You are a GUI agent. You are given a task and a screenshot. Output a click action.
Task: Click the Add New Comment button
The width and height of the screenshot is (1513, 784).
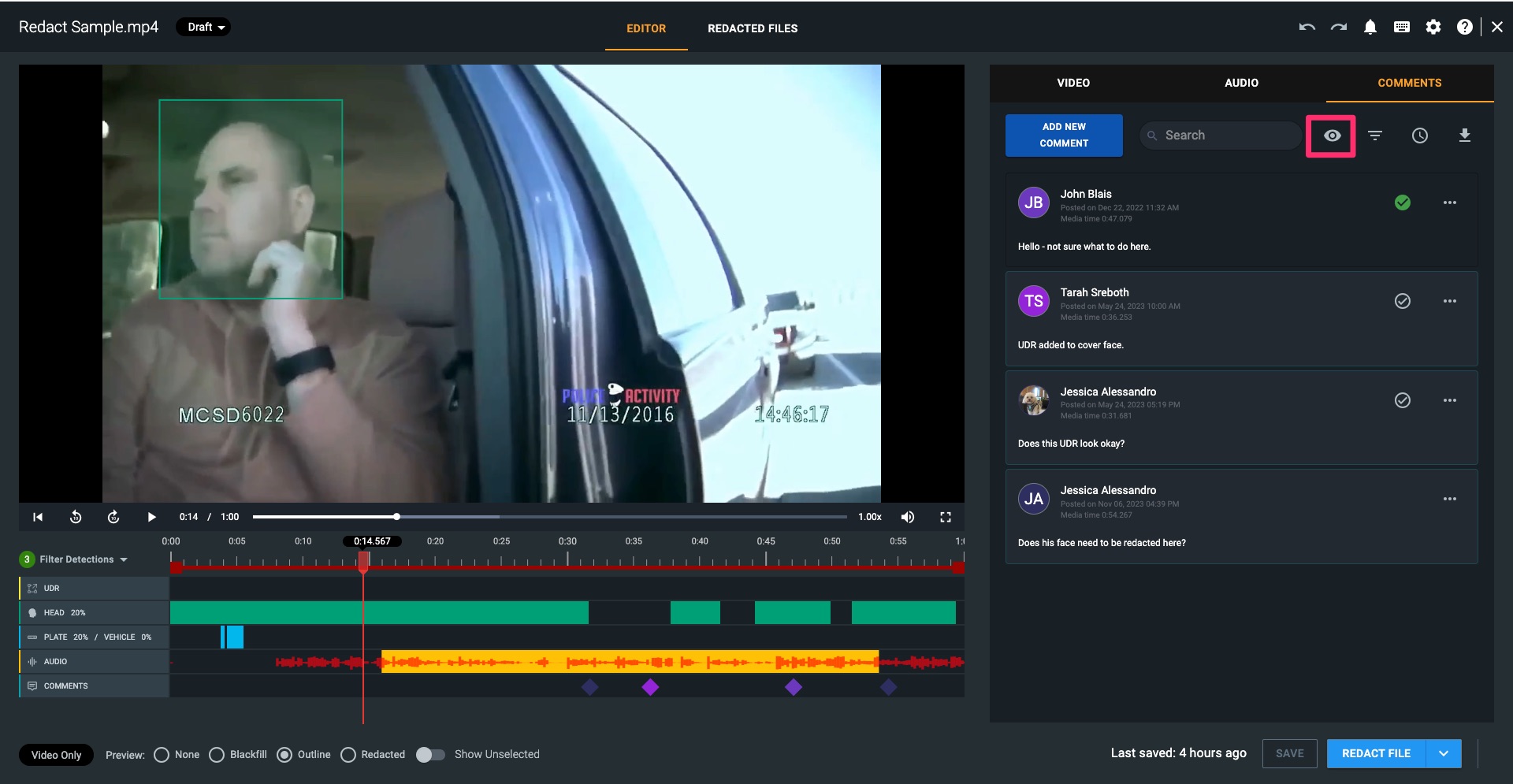[1064, 136]
